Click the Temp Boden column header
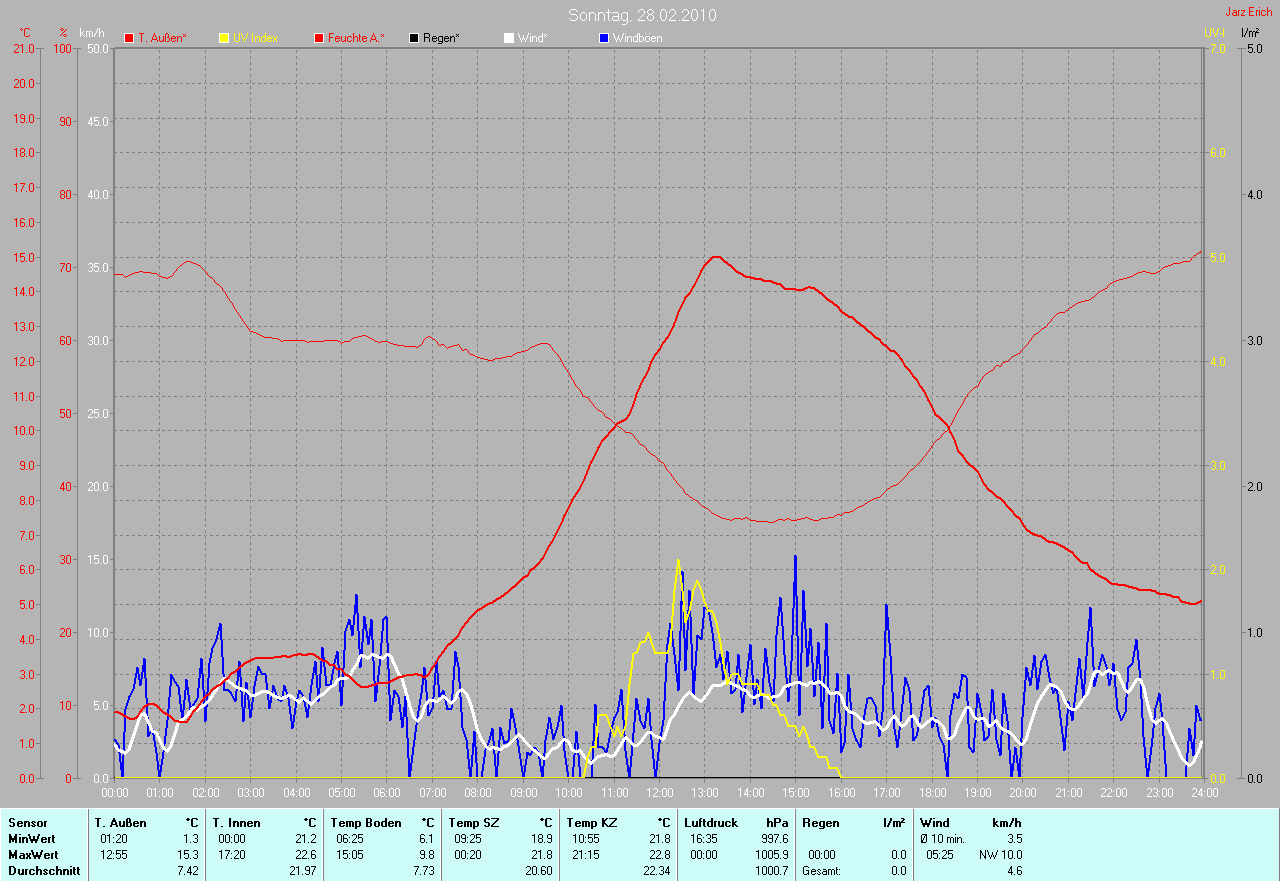The image size is (1280, 881). [366, 823]
